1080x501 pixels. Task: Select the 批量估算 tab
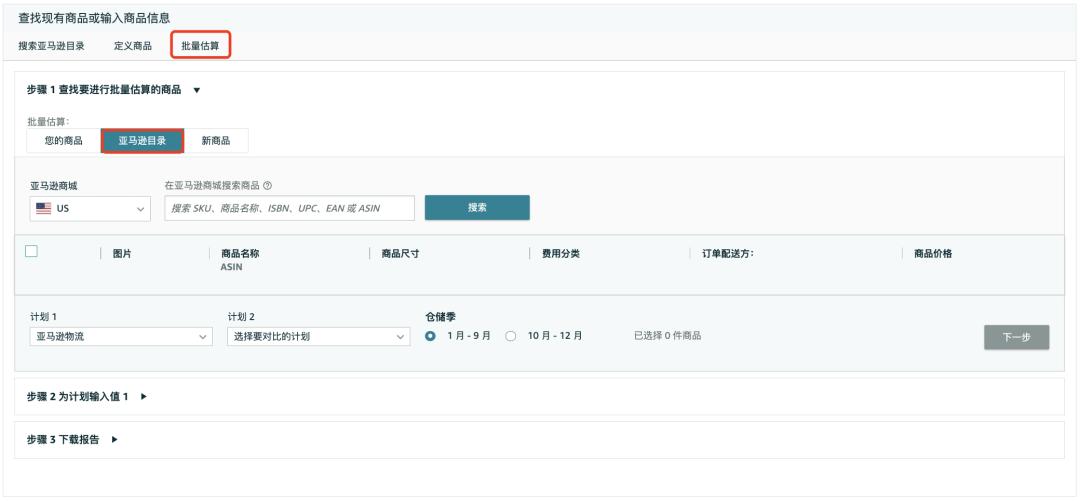click(x=200, y=46)
